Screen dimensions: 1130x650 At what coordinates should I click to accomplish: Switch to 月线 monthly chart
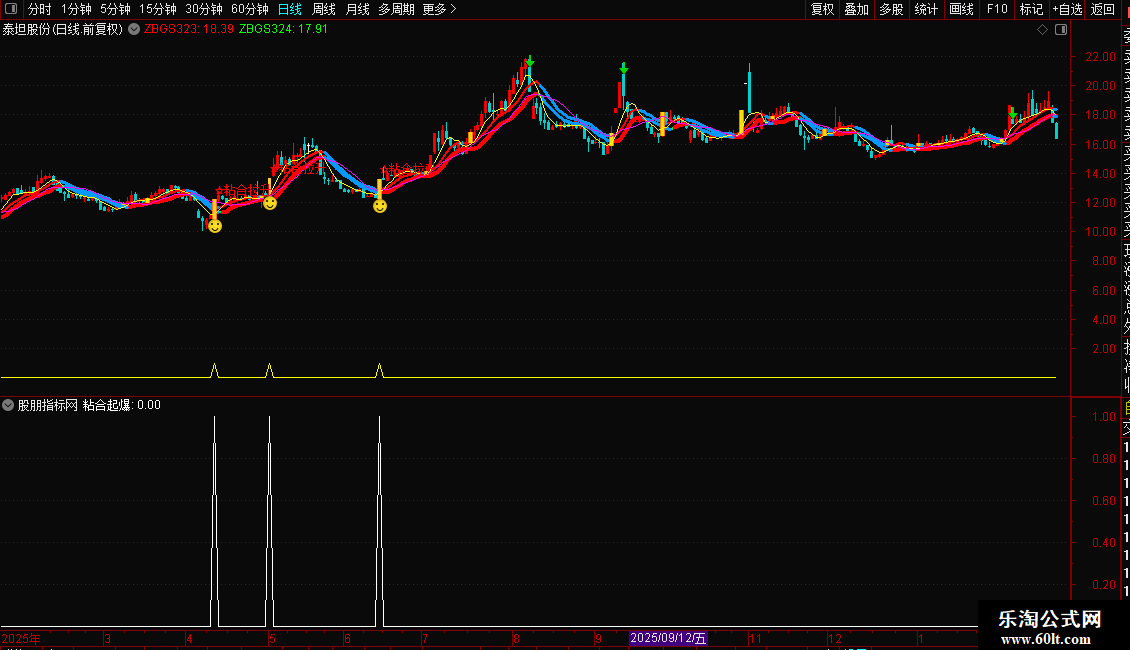pos(357,9)
